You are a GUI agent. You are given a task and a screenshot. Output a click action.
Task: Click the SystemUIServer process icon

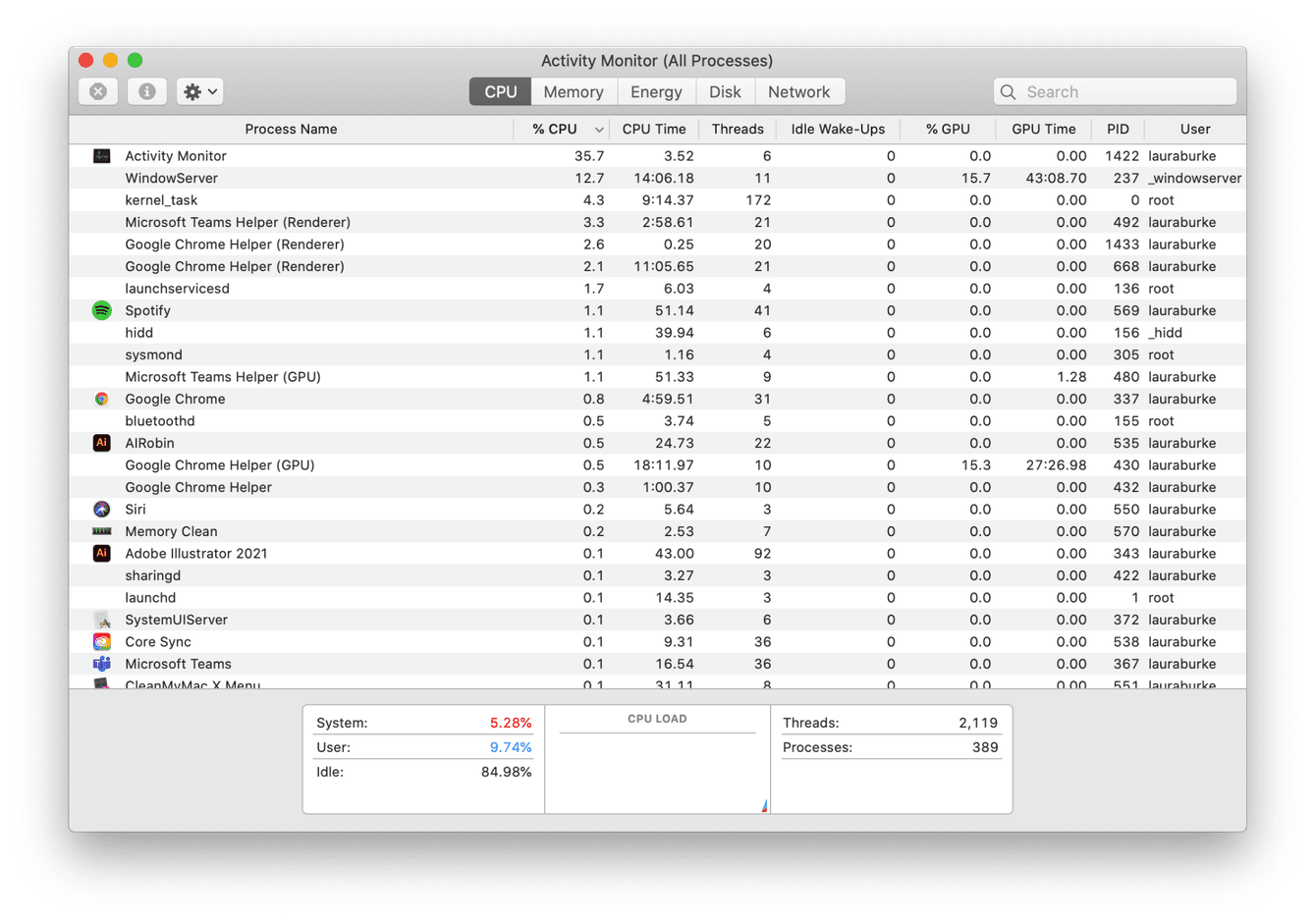tap(101, 620)
